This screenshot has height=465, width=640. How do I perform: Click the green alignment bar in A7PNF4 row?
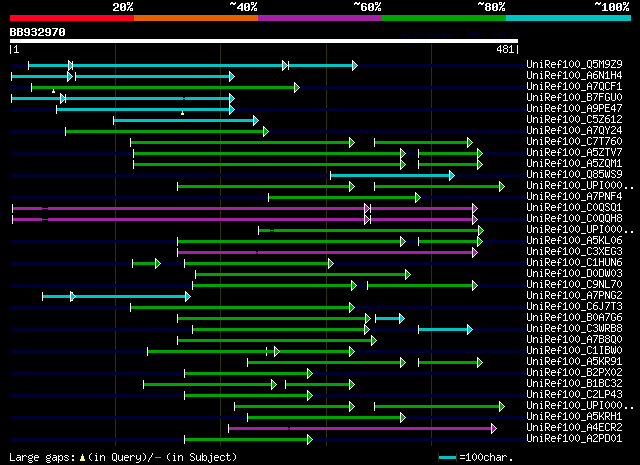tap(344, 198)
